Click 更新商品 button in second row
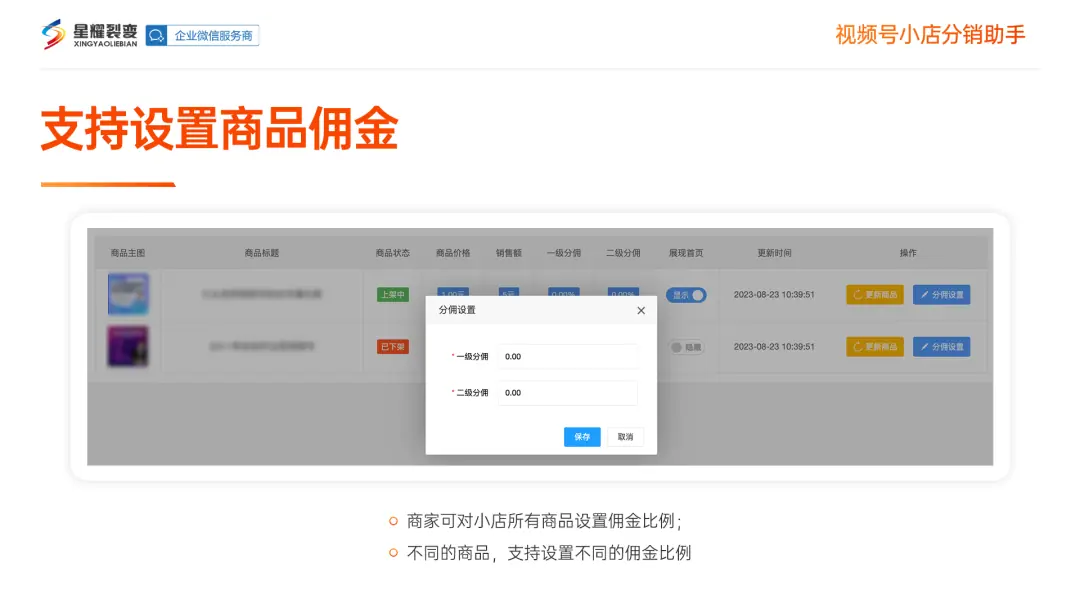 [875, 347]
